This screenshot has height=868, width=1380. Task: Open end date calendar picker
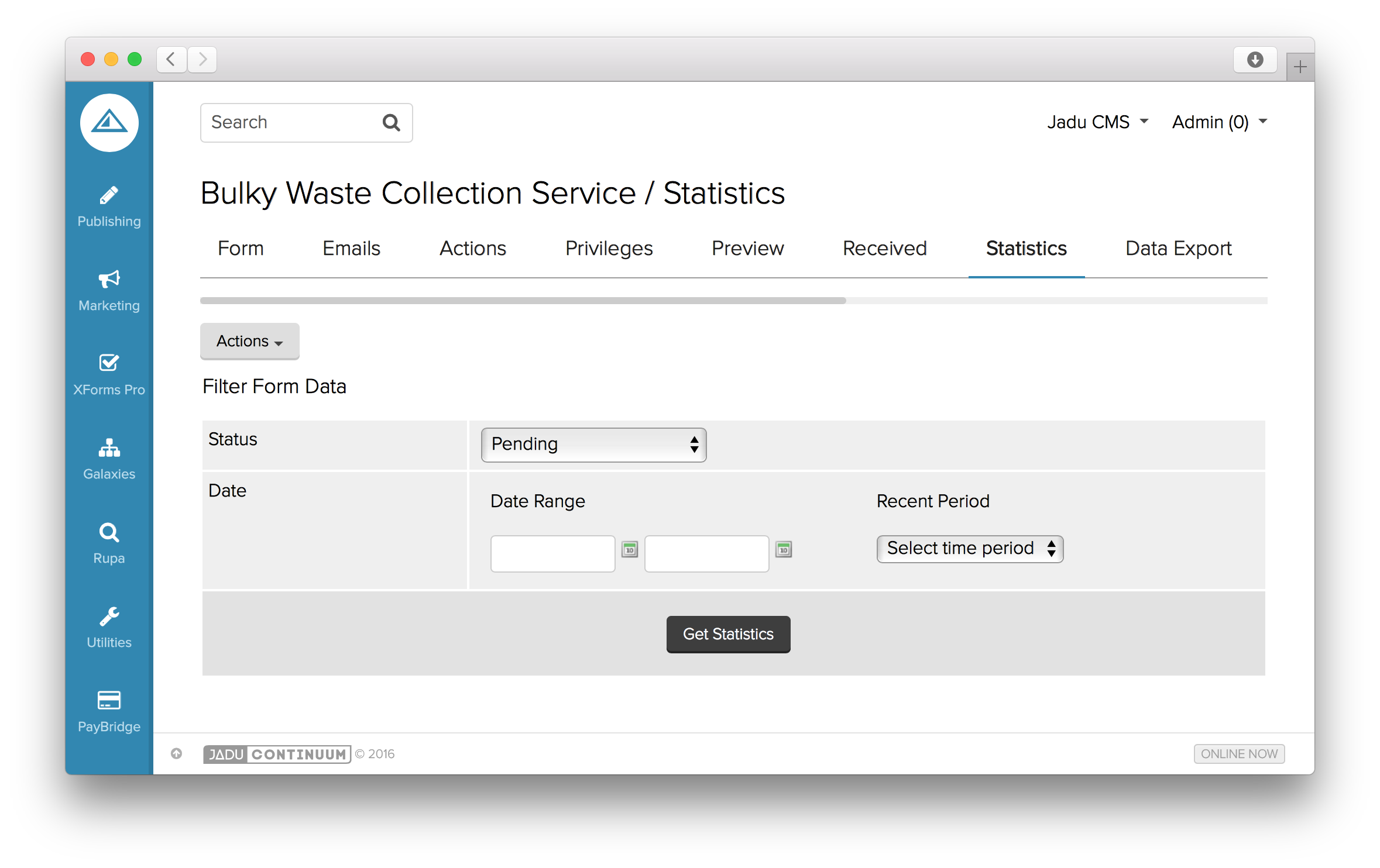(784, 550)
